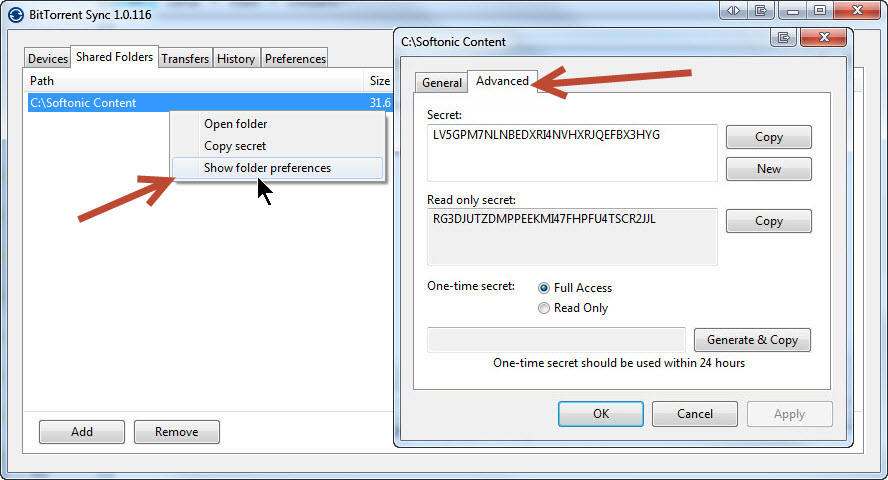The image size is (888, 480).
Task: Click Generate & Copy button
Action: coord(752,340)
